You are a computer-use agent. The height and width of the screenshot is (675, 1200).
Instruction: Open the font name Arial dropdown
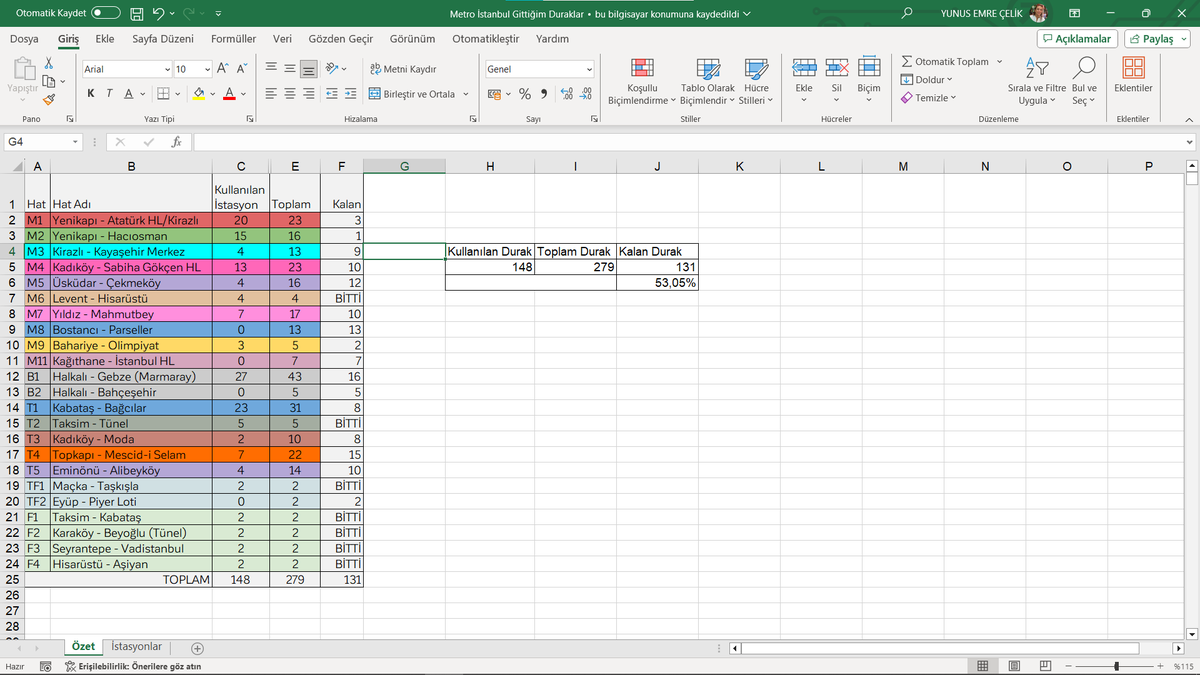(167, 69)
